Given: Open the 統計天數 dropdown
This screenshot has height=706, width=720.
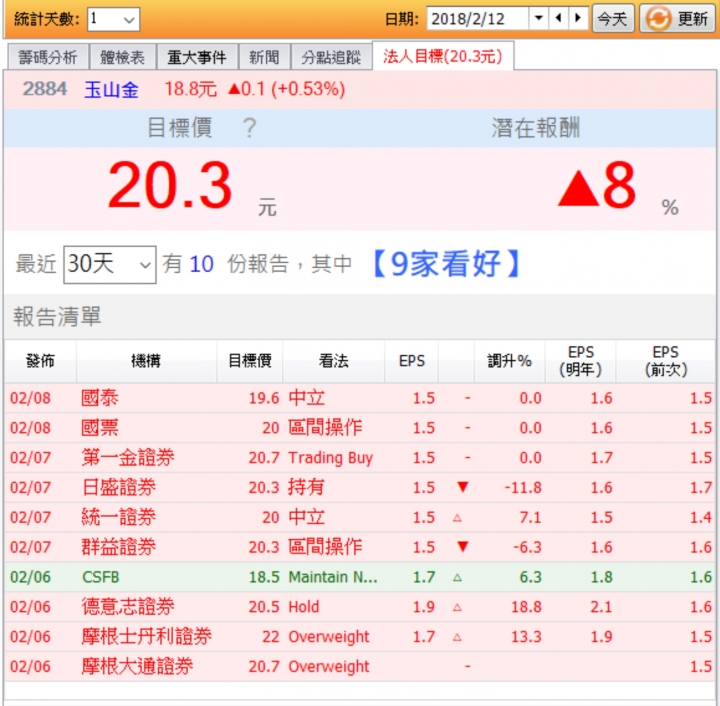Looking at the screenshot, I should (x=113, y=19).
